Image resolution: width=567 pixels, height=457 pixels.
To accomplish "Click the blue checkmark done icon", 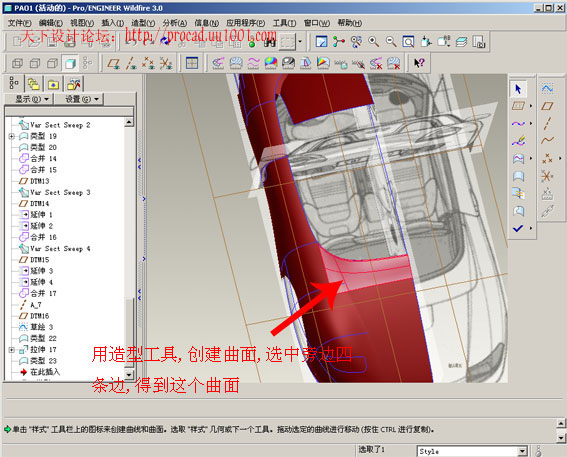I will [518, 228].
